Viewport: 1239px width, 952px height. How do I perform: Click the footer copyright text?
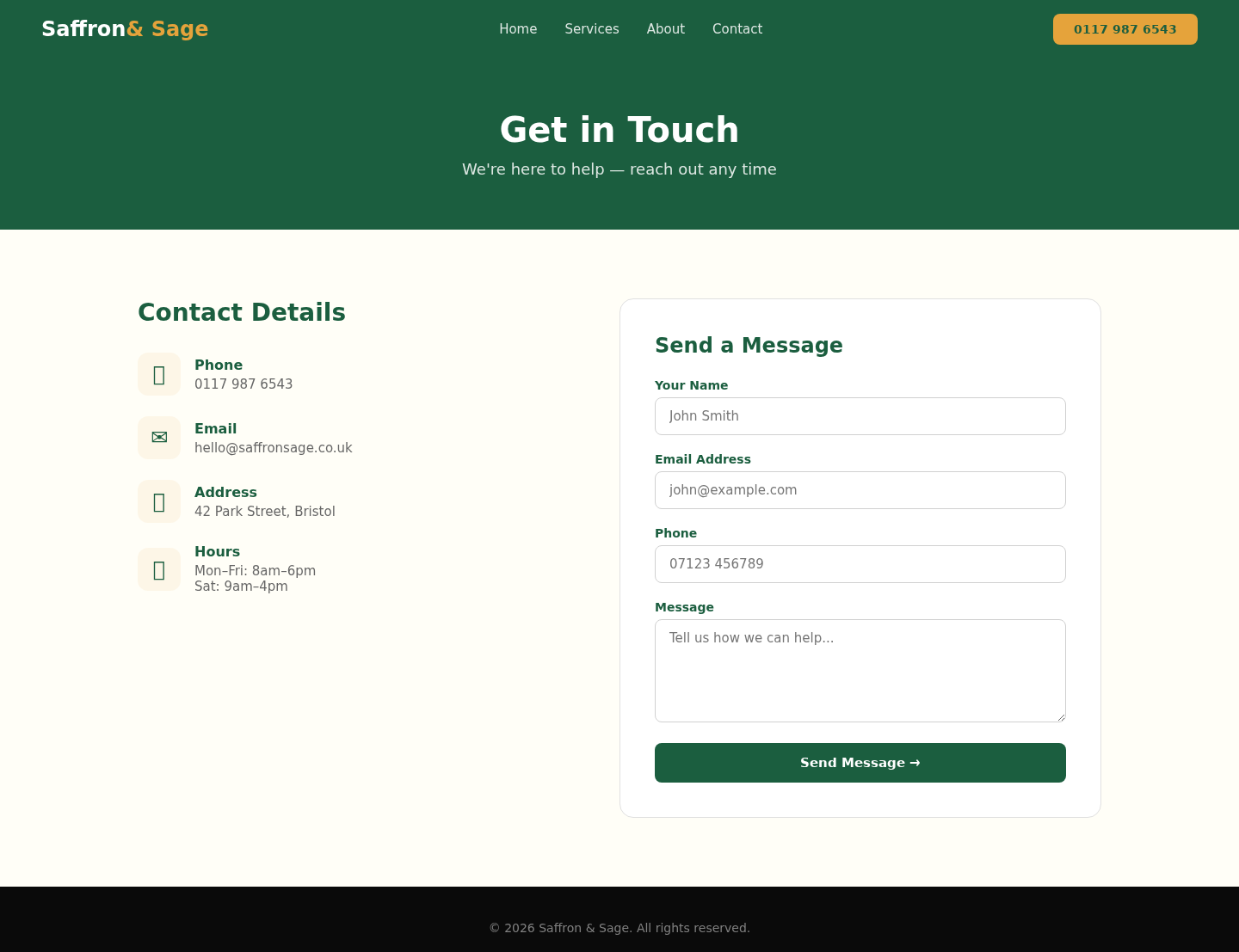point(619,928)
